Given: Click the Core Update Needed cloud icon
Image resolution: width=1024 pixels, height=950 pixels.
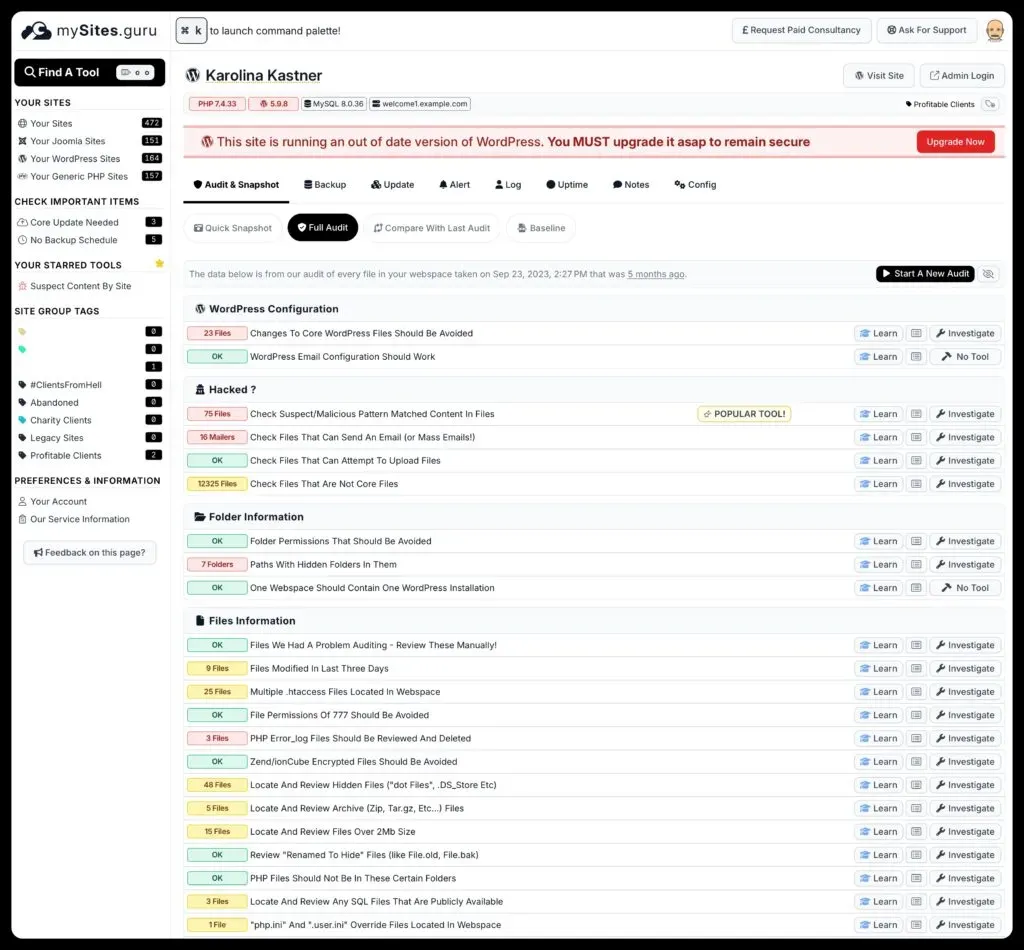Looking at the screenshot, I should coord(22,222).
